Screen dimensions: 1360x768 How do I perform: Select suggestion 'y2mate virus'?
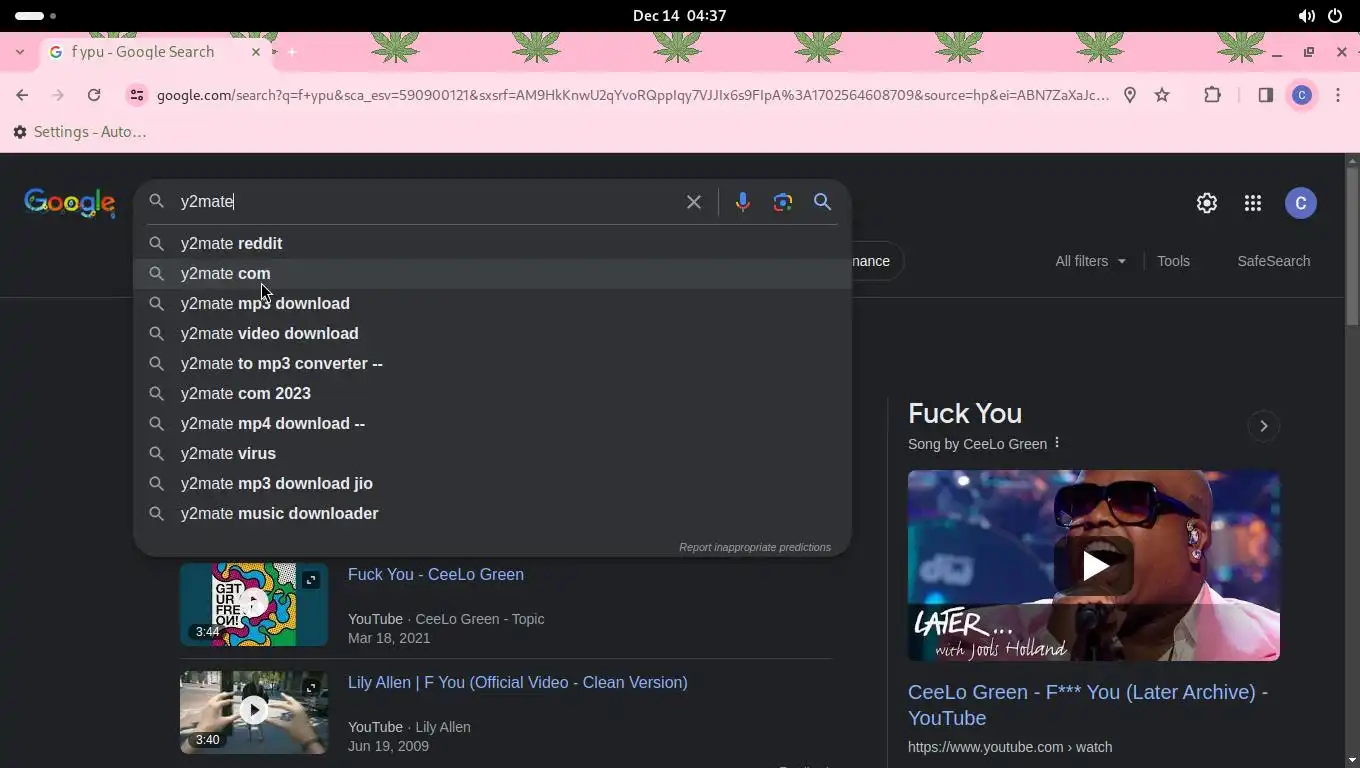tap(492, 453)
